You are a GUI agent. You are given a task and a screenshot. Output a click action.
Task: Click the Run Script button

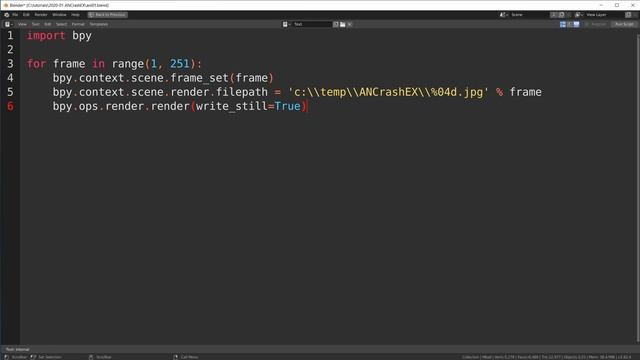click(x=624, y=24)
